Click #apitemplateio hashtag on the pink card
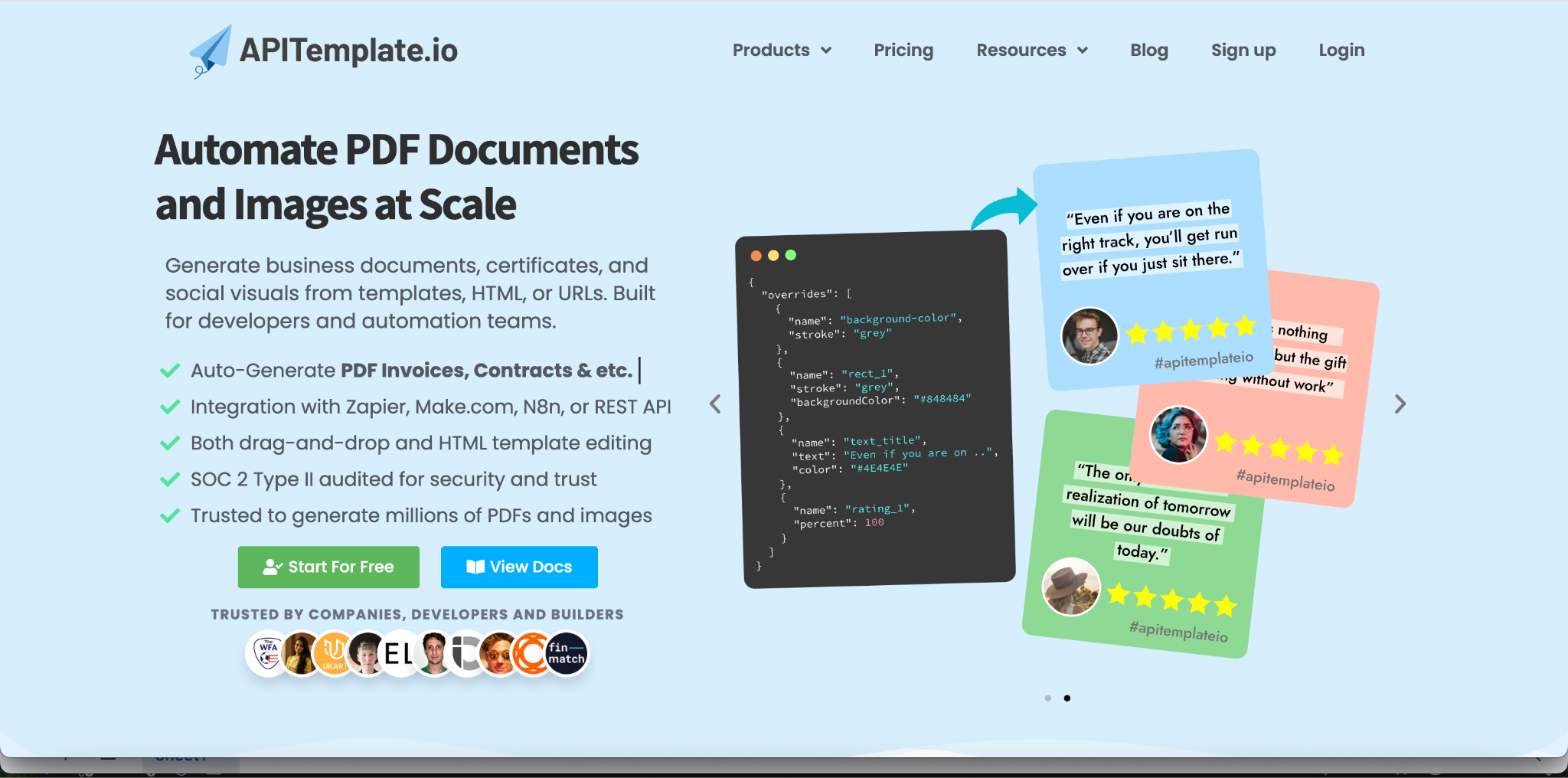This screenshot has width=1568, height=778. pos(1285,480)
